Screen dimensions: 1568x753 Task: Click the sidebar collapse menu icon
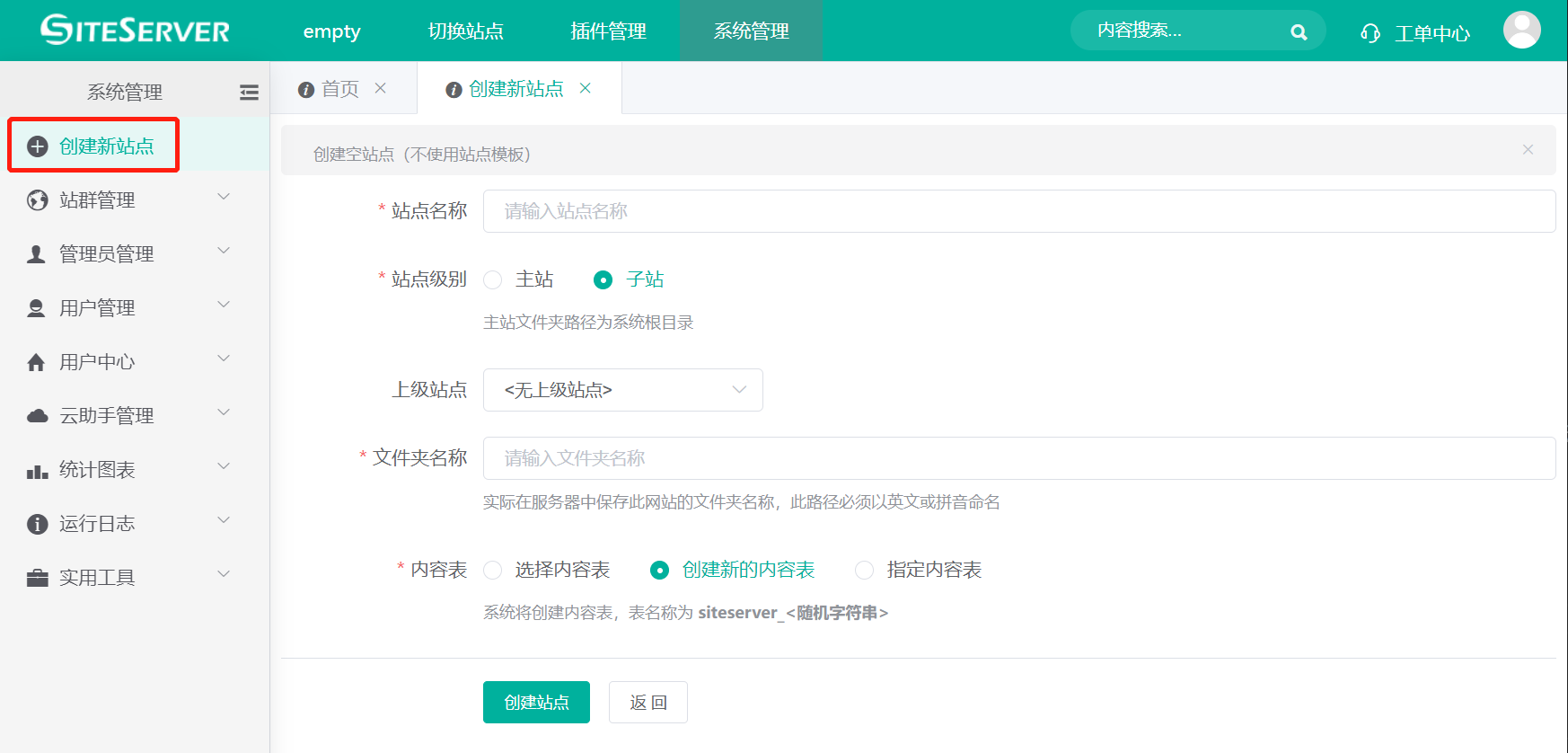[x=249, y=93]
